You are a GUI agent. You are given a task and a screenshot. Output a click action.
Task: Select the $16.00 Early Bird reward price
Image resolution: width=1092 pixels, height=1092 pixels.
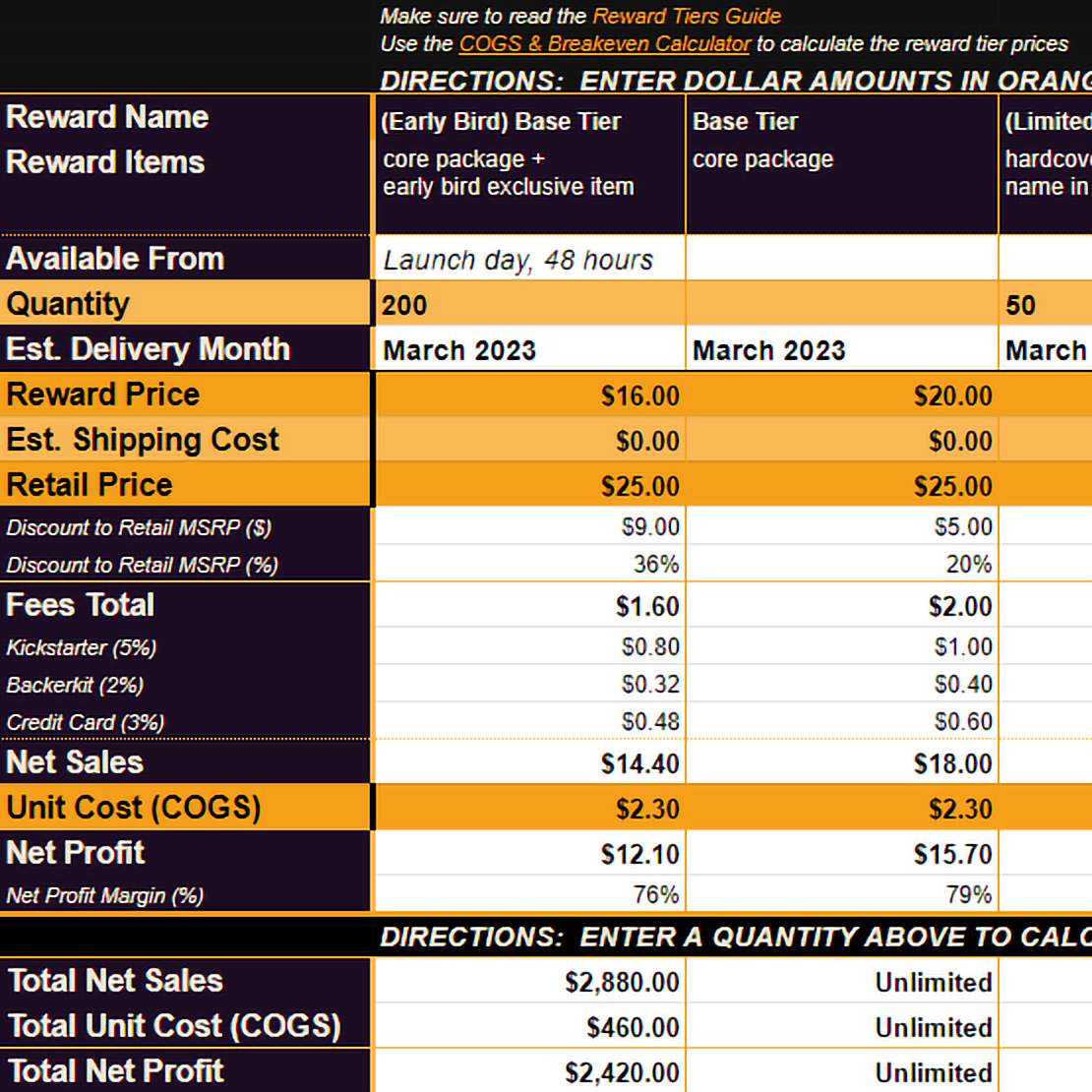pos(529,395)
